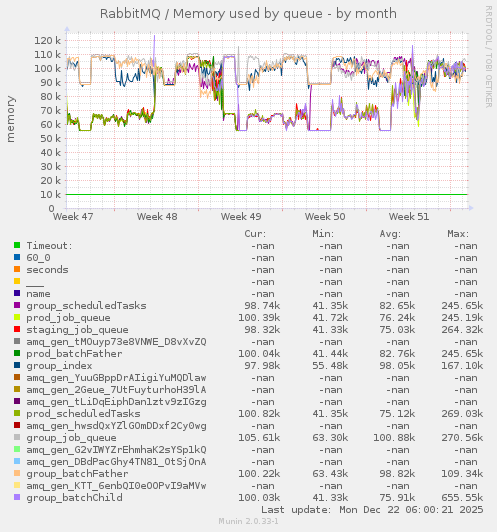Click the olive prod_scheduledTasks legend swatch
The image size is (497, 532).
click(17, 413)
